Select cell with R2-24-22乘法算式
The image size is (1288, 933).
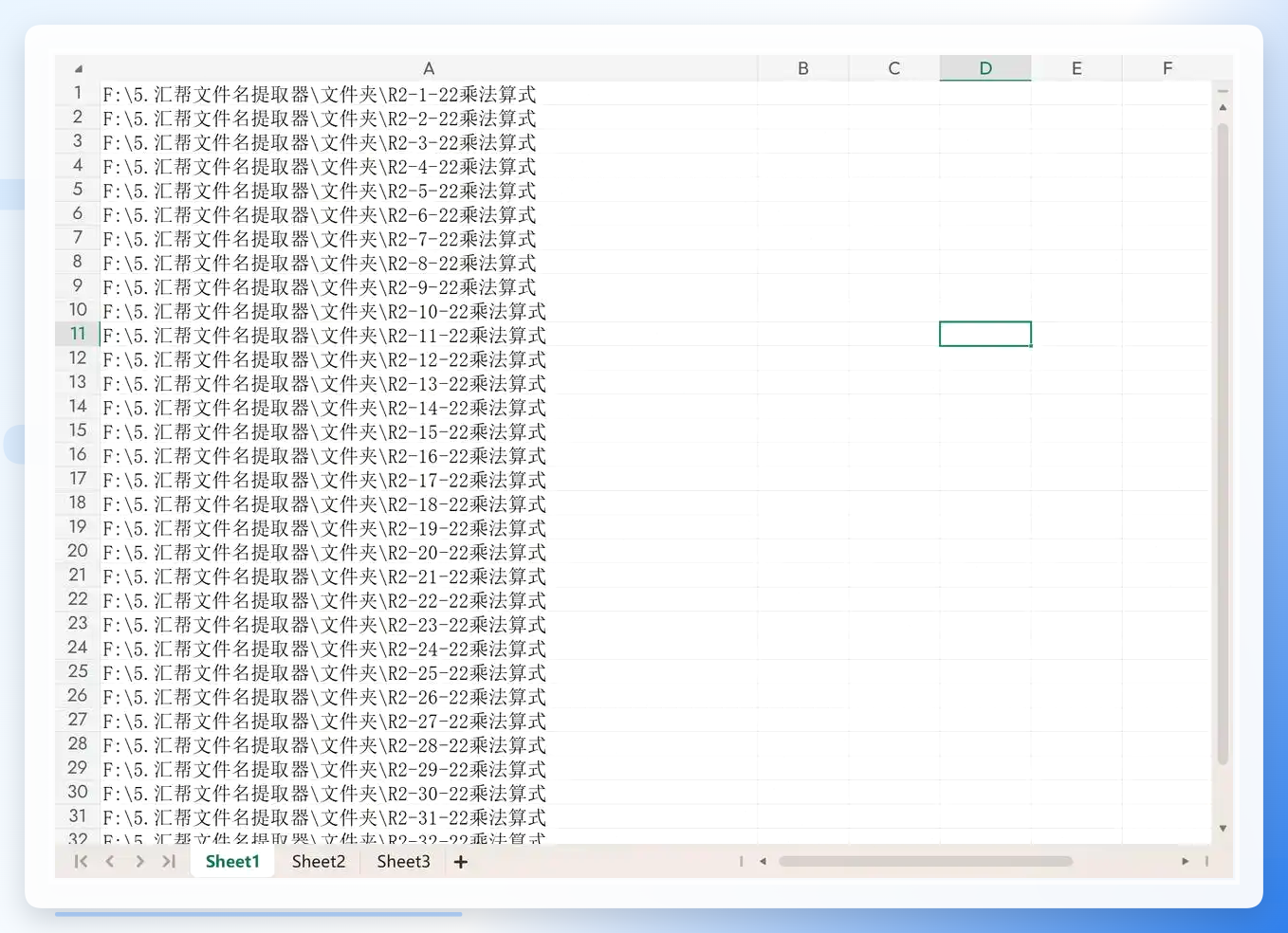[429, 649]
